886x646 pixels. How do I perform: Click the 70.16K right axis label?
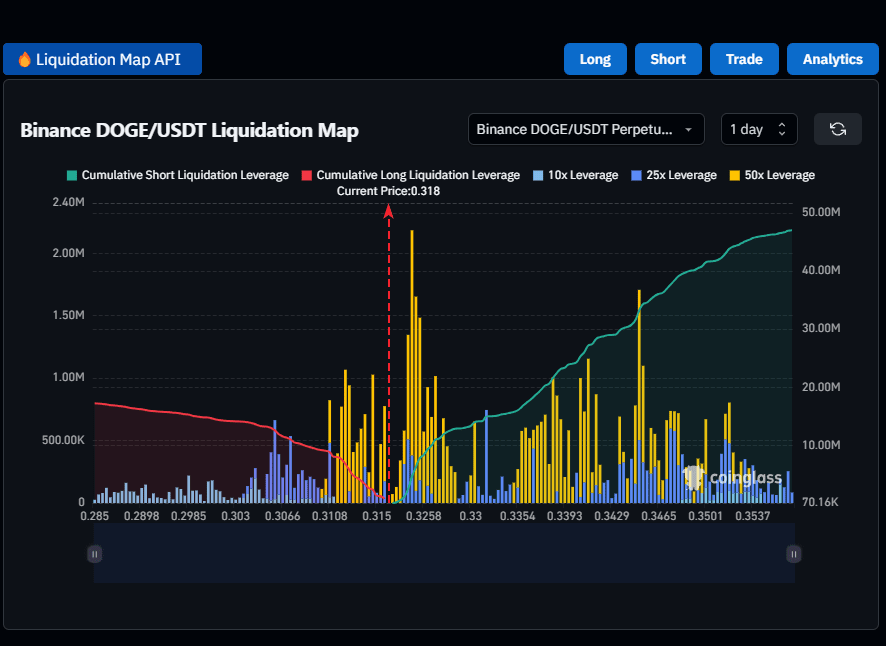click(820, 502)
